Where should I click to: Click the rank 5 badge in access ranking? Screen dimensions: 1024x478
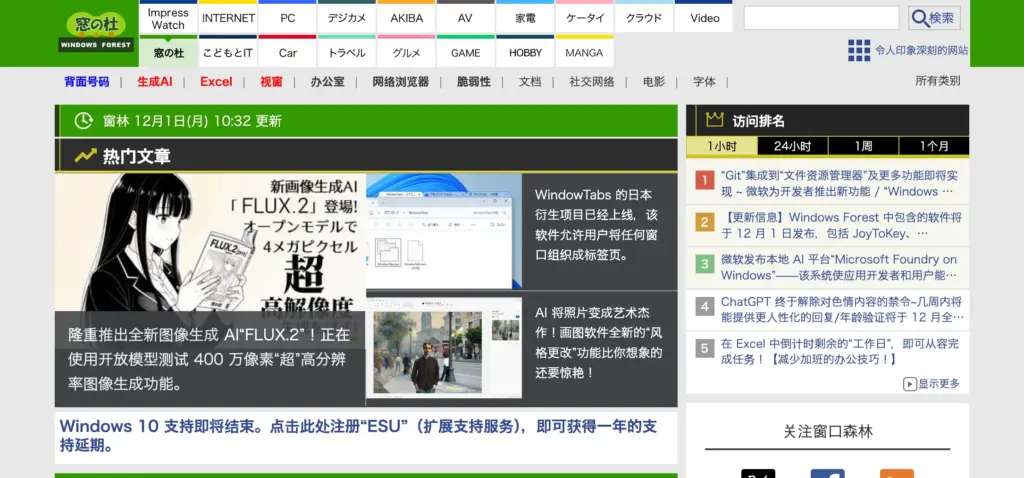tap(705, 349)
